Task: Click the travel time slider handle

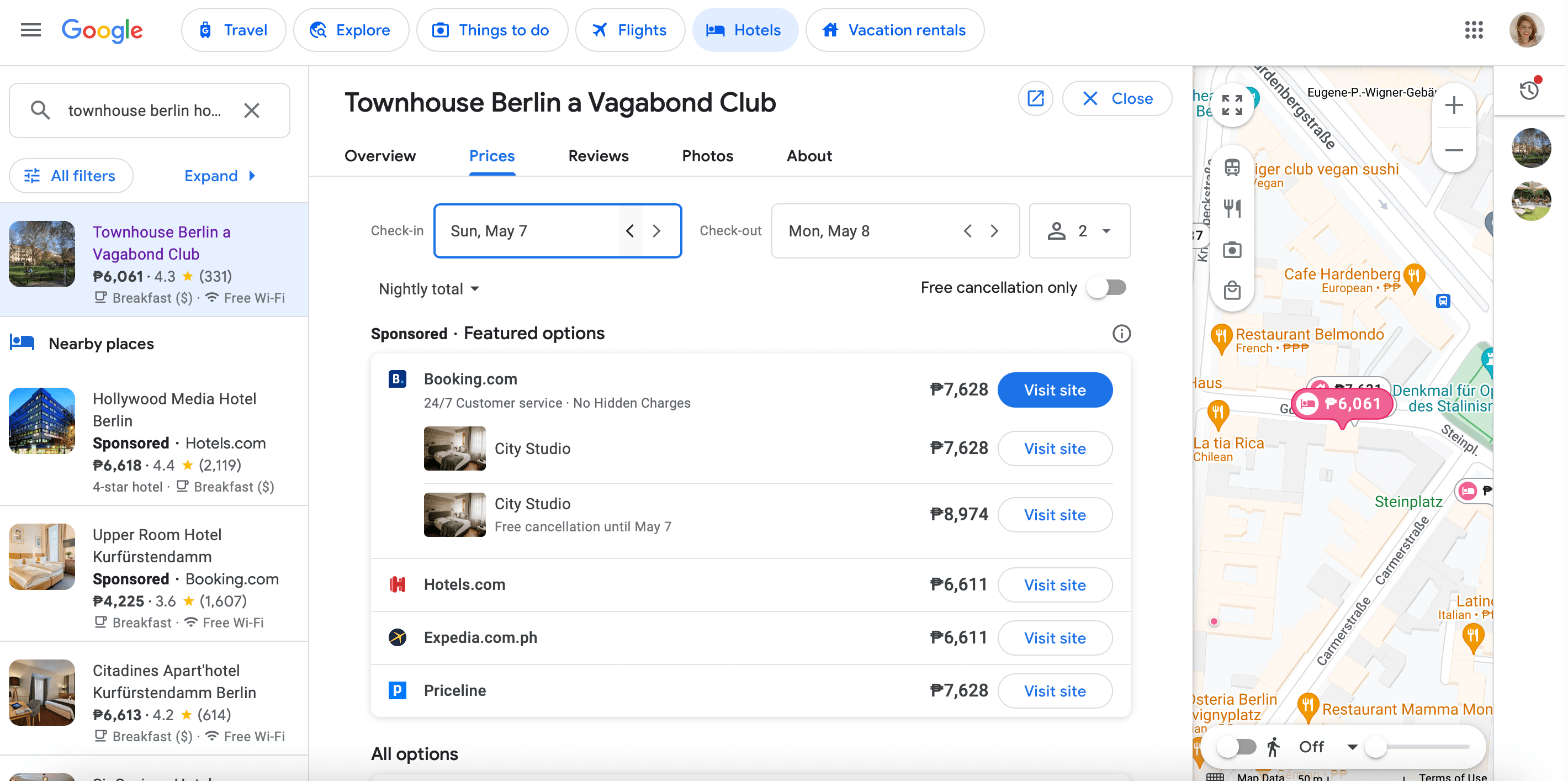Action: (x=1375, y=746)
